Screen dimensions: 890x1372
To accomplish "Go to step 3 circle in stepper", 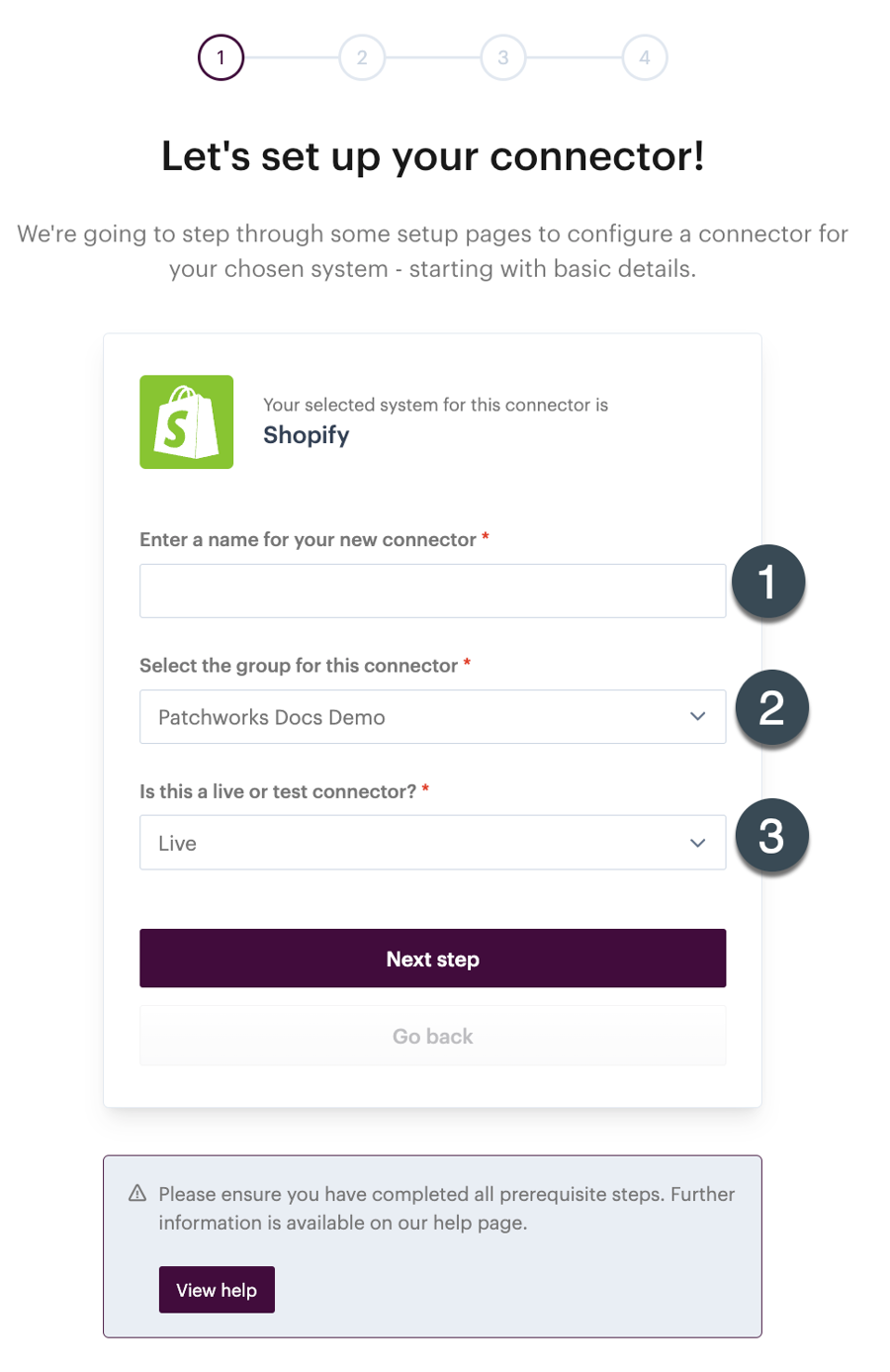I will [503, 57].
